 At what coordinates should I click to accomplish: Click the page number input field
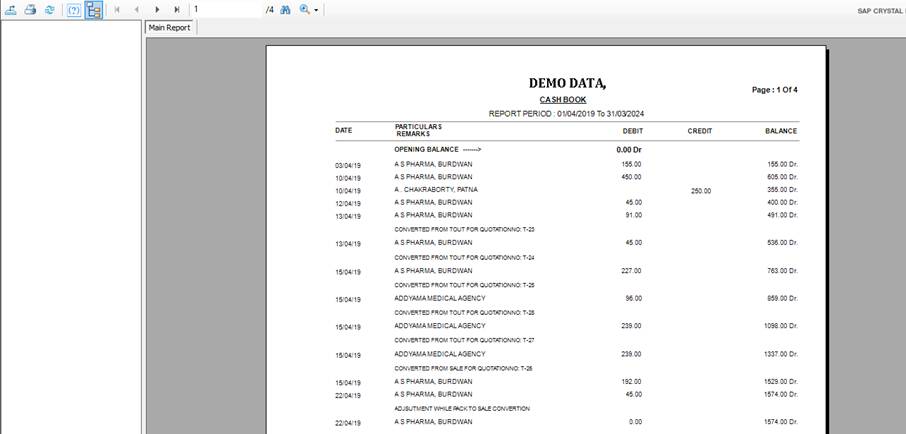(x=225, y=9)
